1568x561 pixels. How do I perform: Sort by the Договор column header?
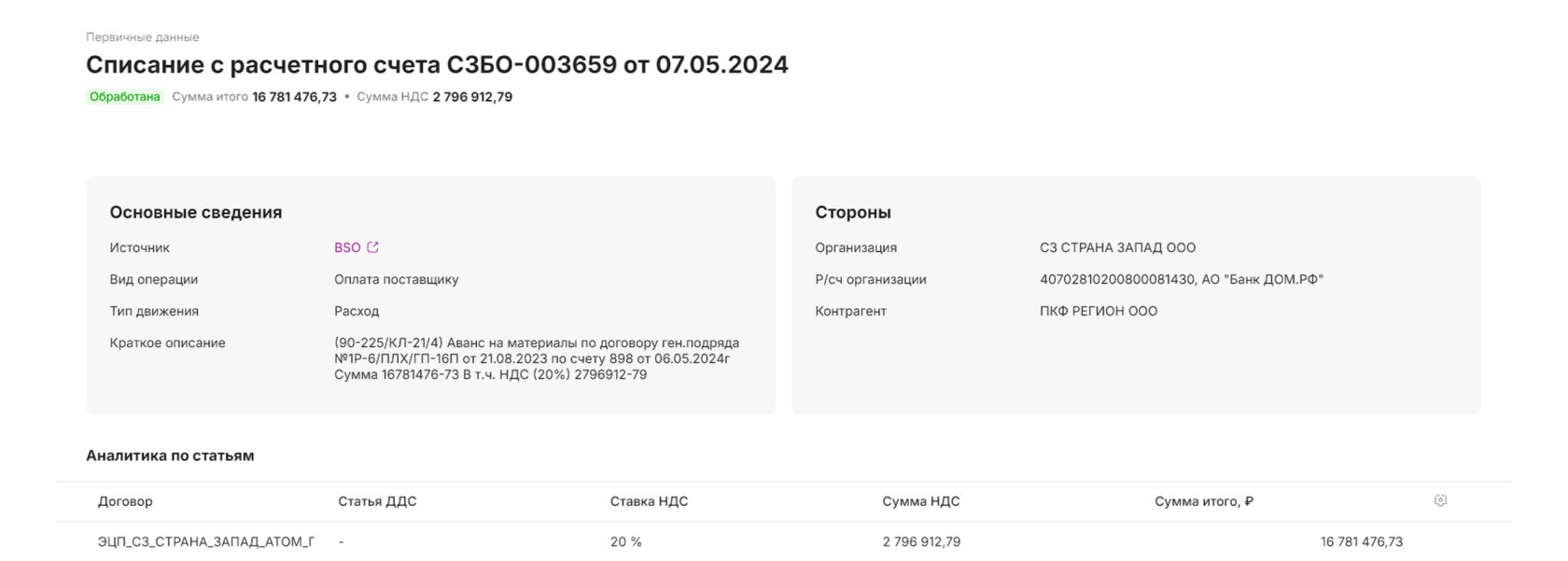(x=125, y=501)
